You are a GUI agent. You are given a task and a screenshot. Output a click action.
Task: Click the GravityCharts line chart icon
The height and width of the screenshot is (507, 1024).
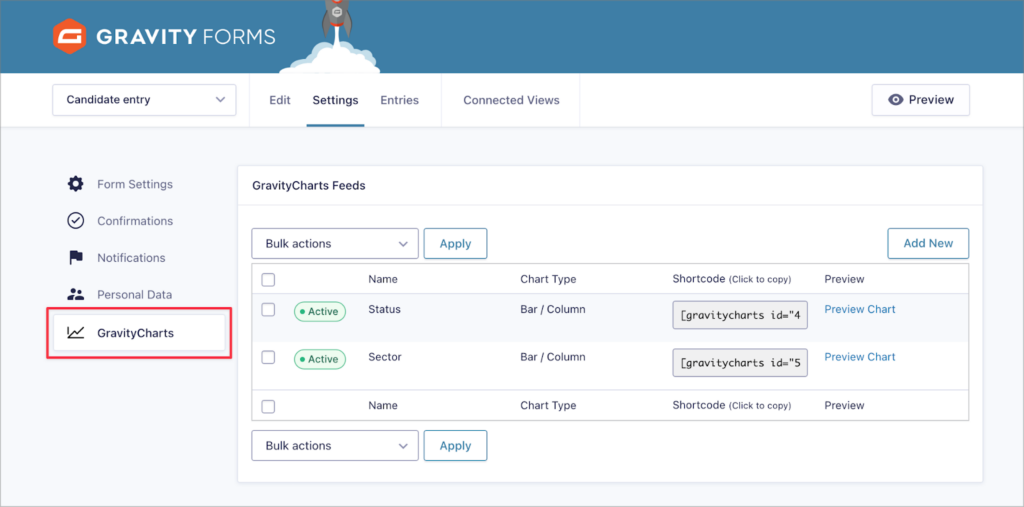[x=75, y=333]
